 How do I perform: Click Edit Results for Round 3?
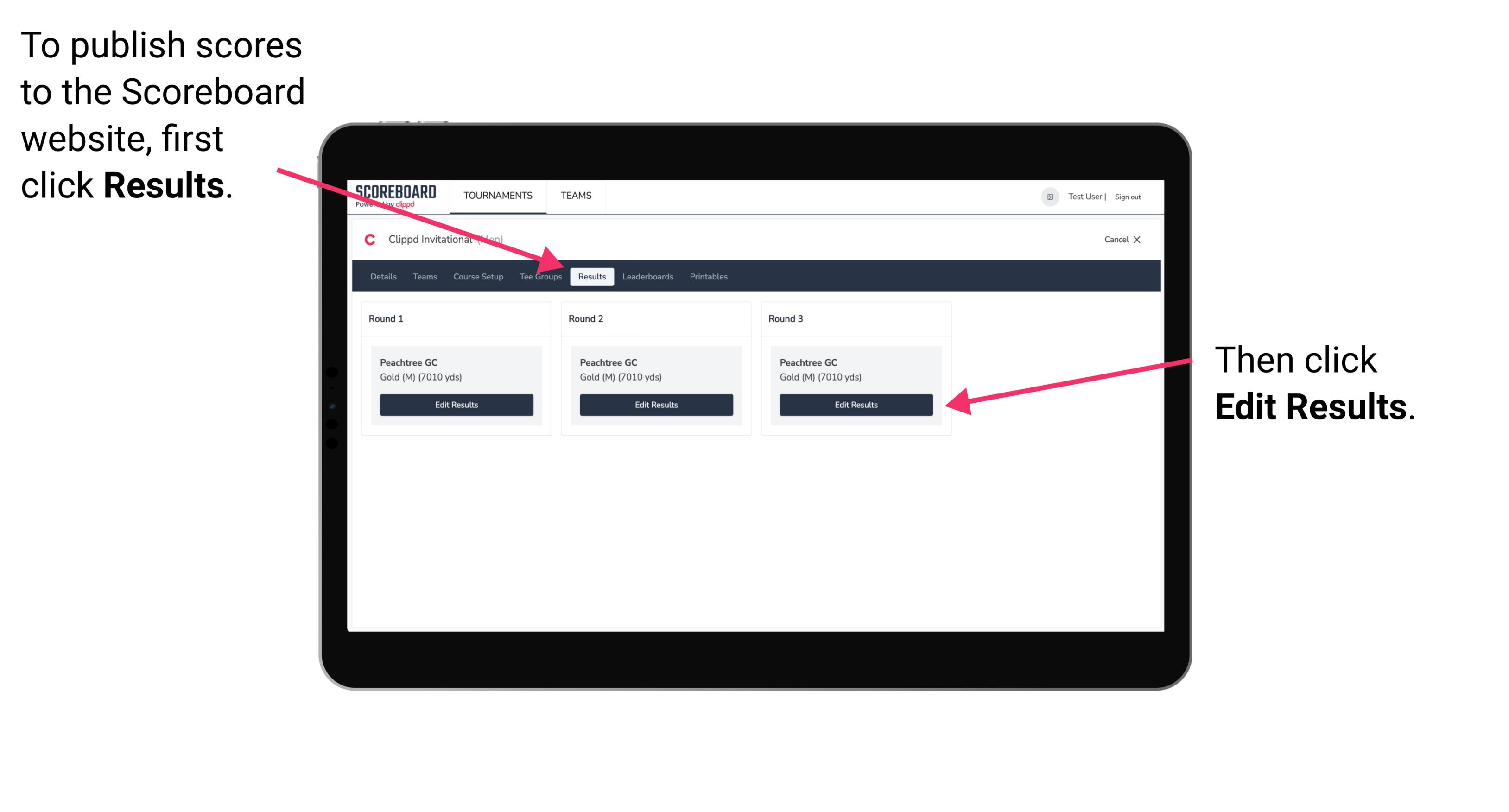pyautogui.click(x=855, y=405)
